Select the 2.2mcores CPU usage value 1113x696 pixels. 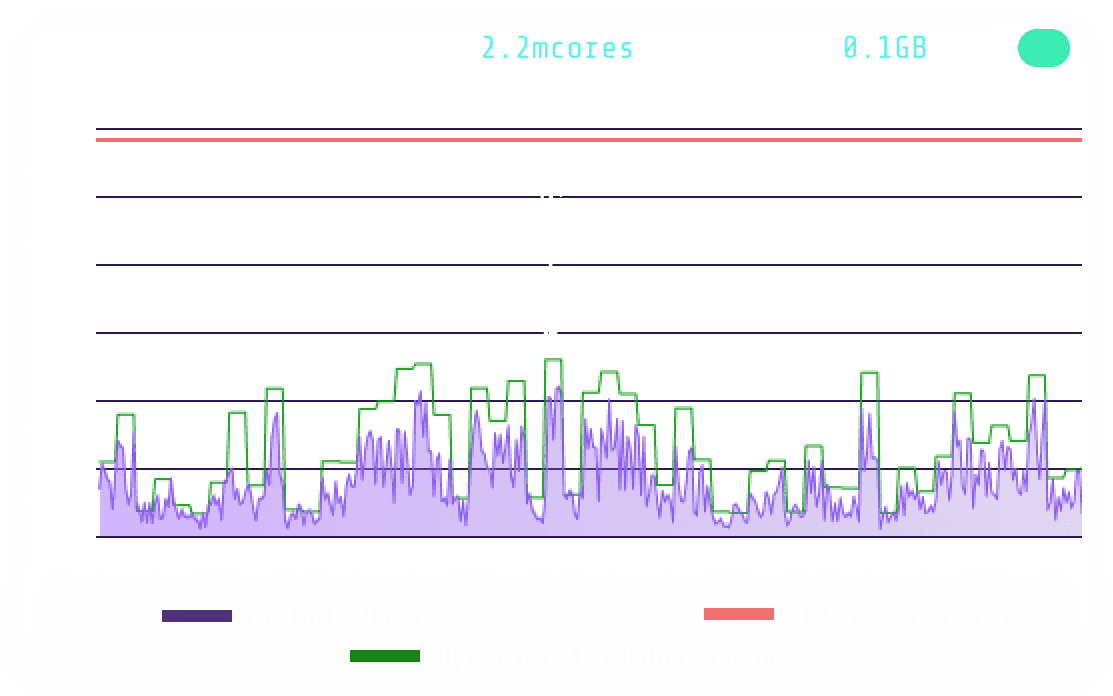[557, 48]
